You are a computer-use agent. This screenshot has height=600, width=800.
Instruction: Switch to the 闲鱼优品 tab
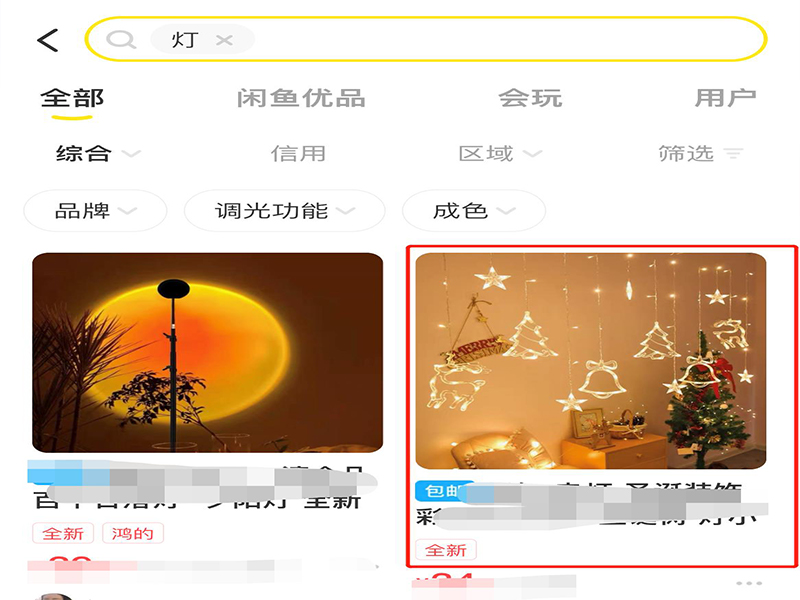pyautogui.click(x=301, y=98)
